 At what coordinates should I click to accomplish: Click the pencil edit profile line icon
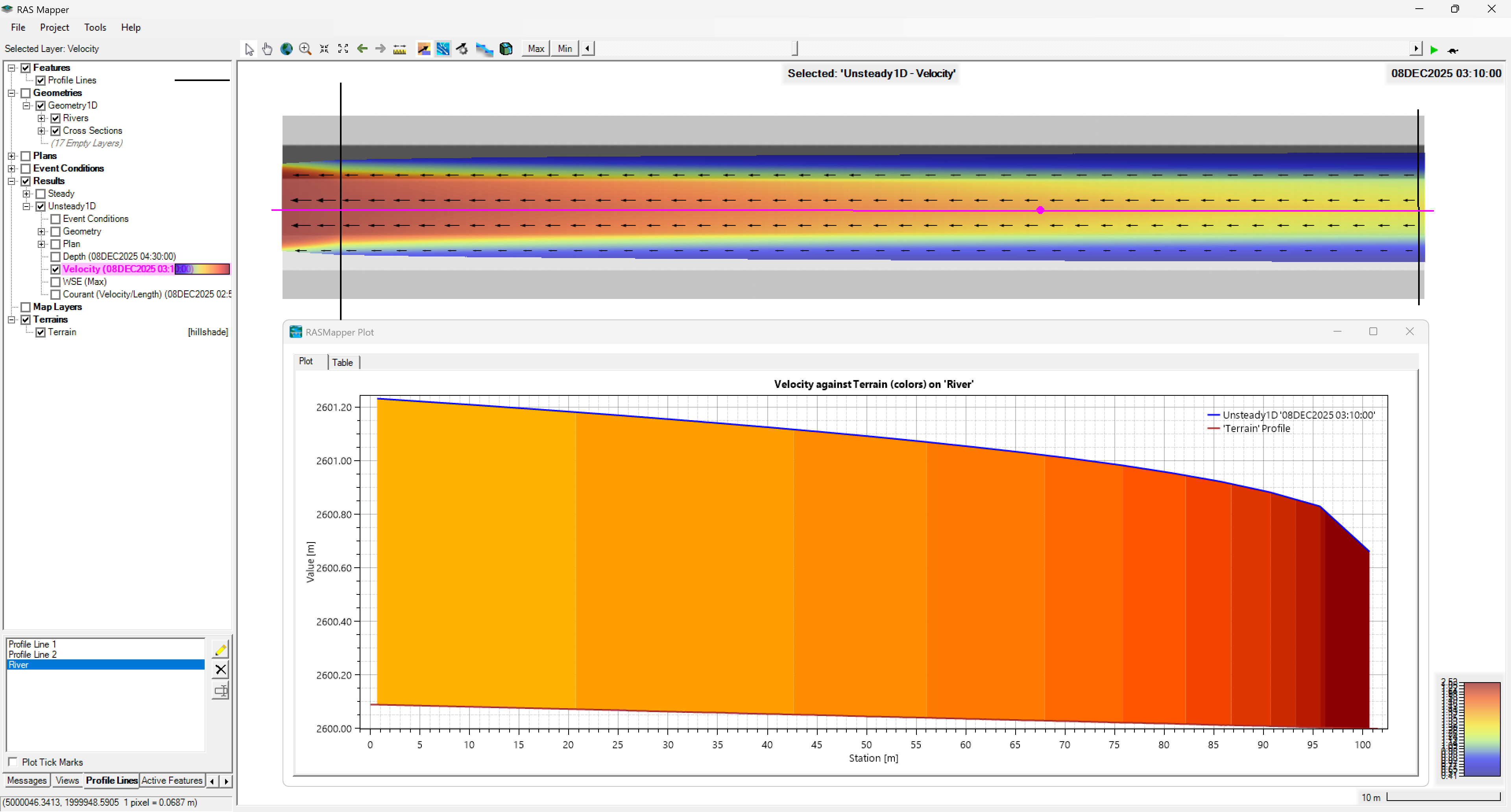[220, 650]
